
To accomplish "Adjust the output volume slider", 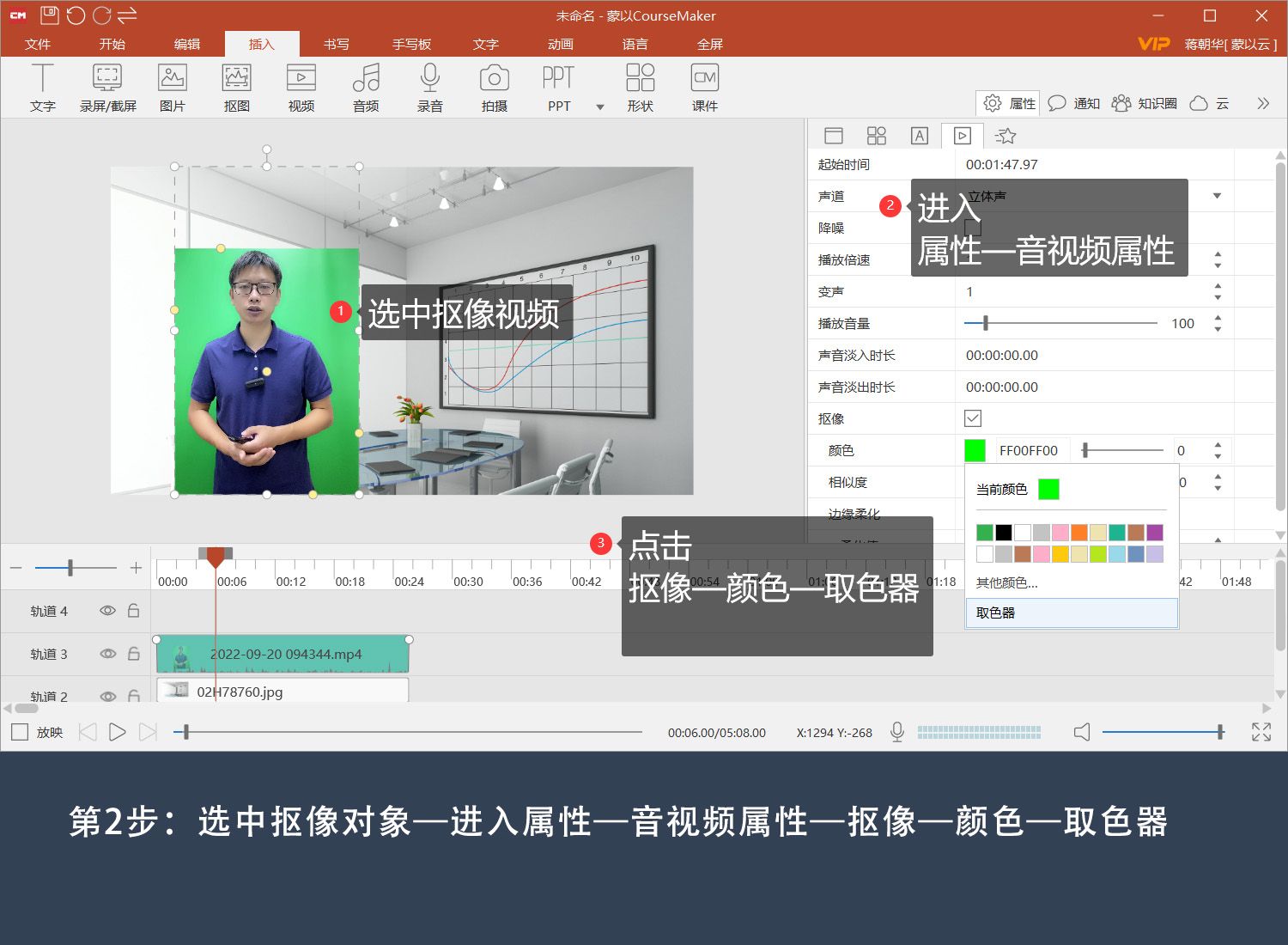I will pos(1163,732).
